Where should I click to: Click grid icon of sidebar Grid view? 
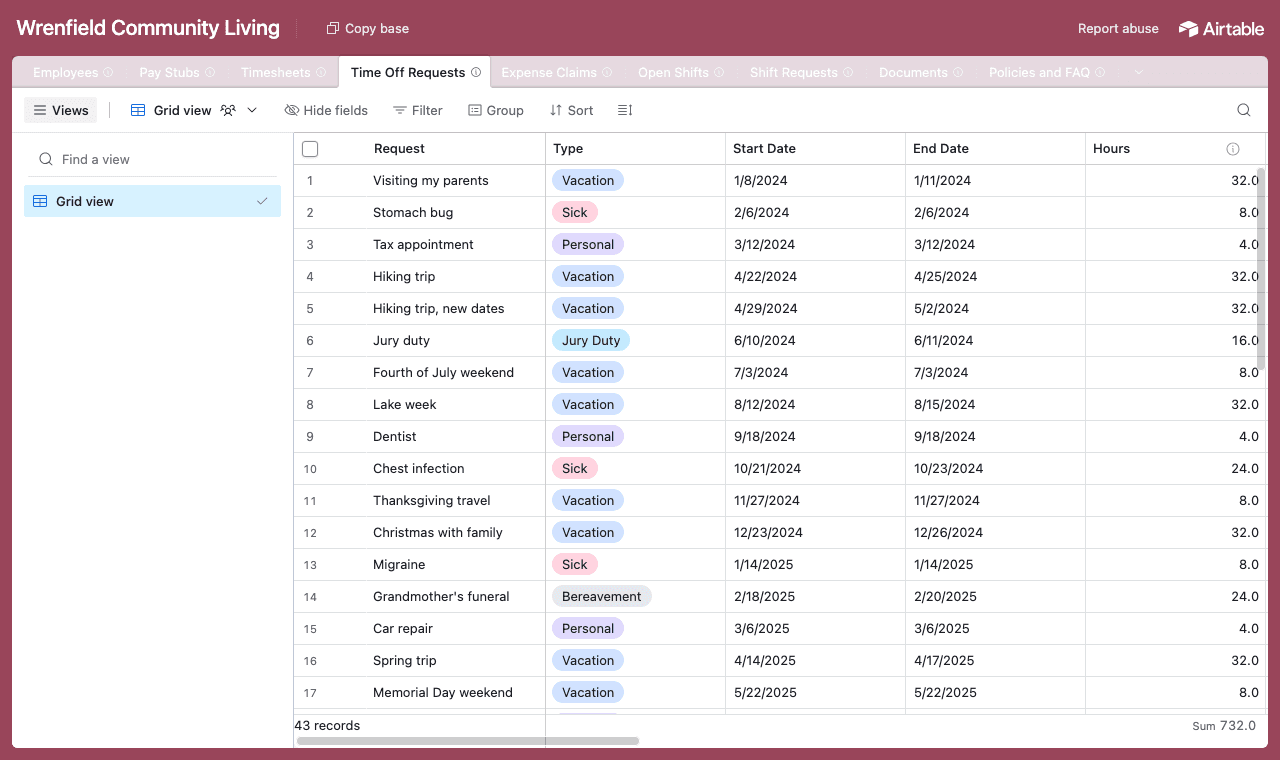click(40, 201)
